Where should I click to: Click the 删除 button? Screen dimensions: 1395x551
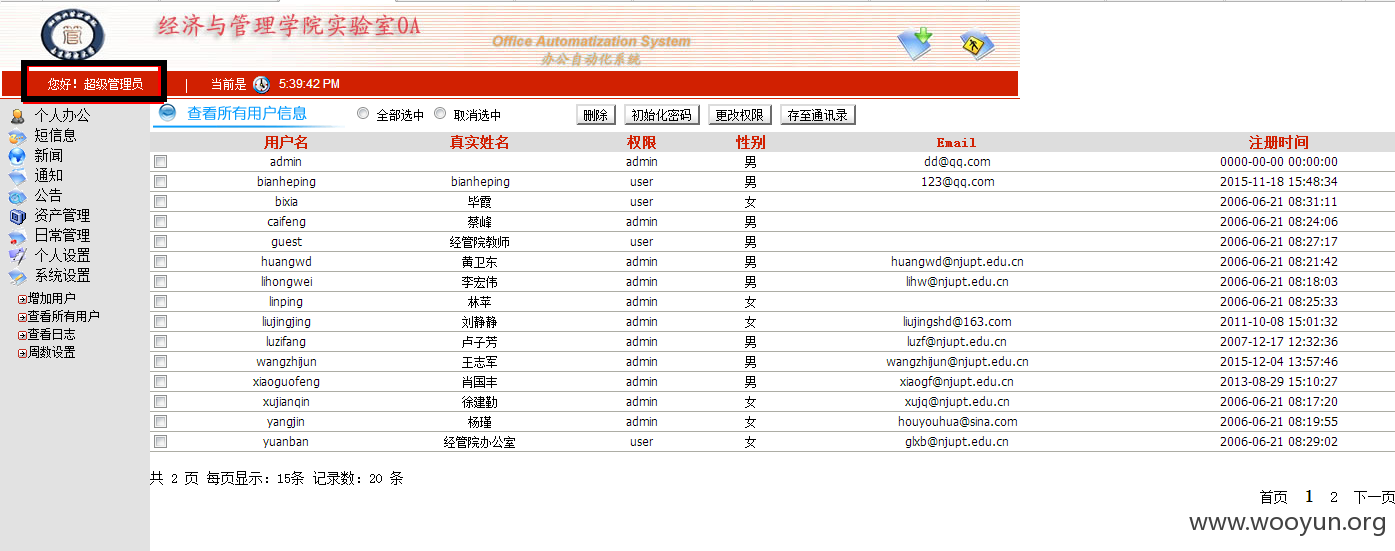tap(596, 115)
